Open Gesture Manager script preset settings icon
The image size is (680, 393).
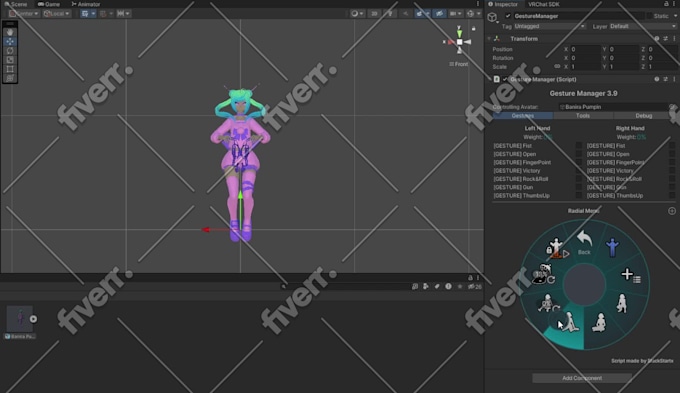click(x=665, y=79)
